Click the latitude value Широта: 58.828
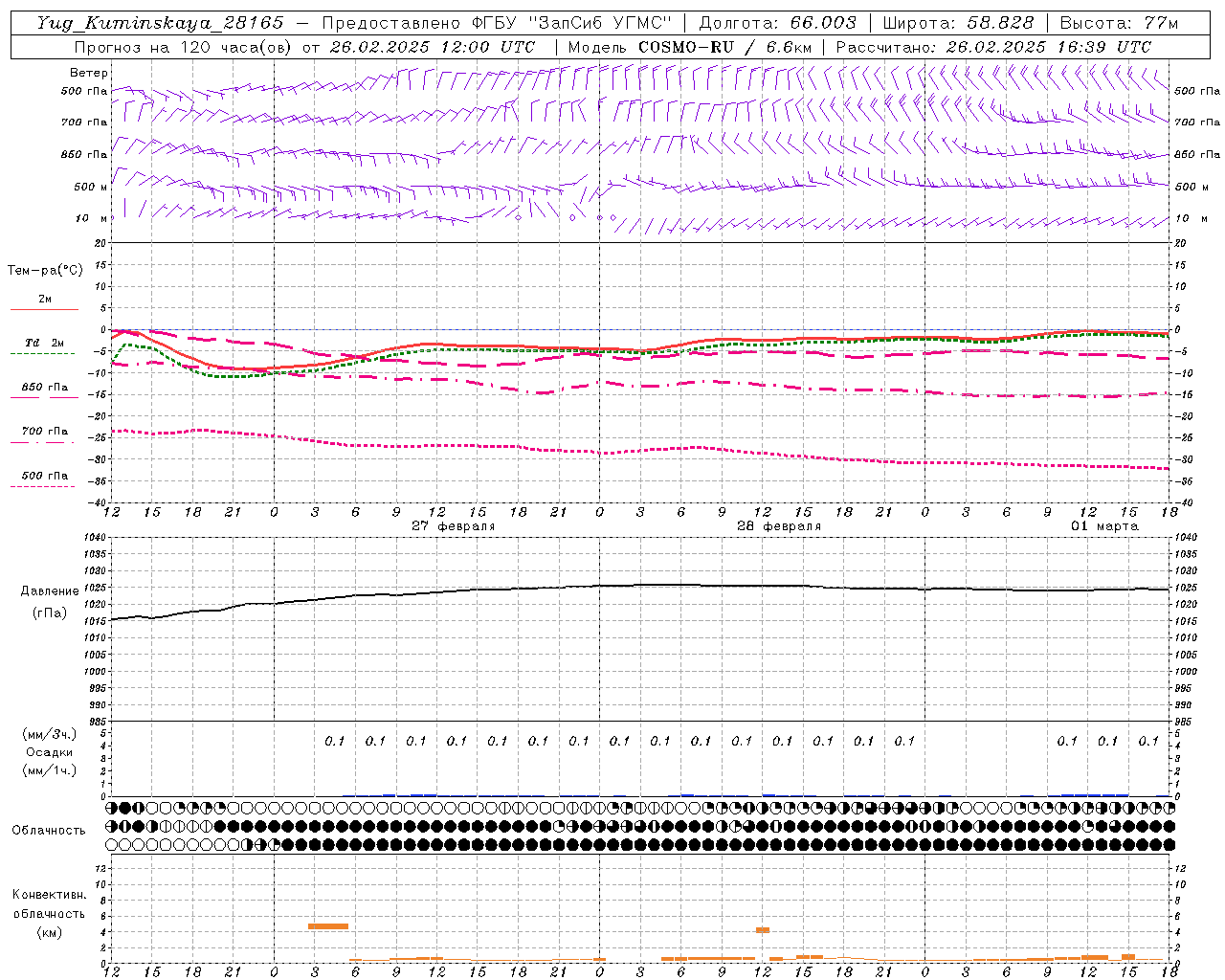Viewport: 1225px width, 980px height. [x=958, y=23]
